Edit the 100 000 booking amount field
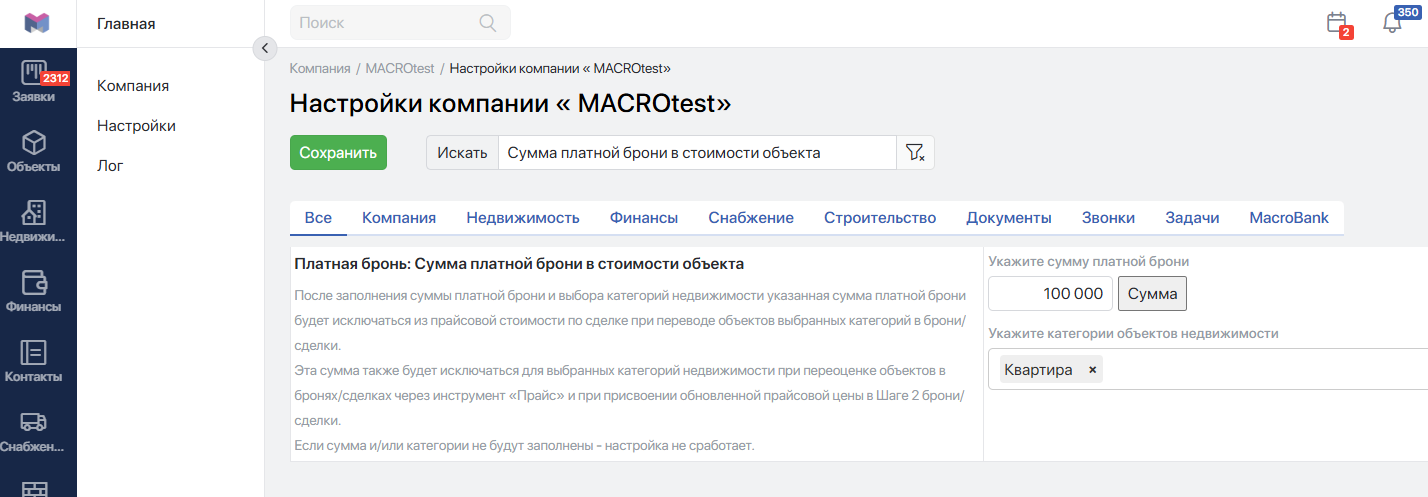This screenshot has height=497, width=1428. [x=1050, y=294]
